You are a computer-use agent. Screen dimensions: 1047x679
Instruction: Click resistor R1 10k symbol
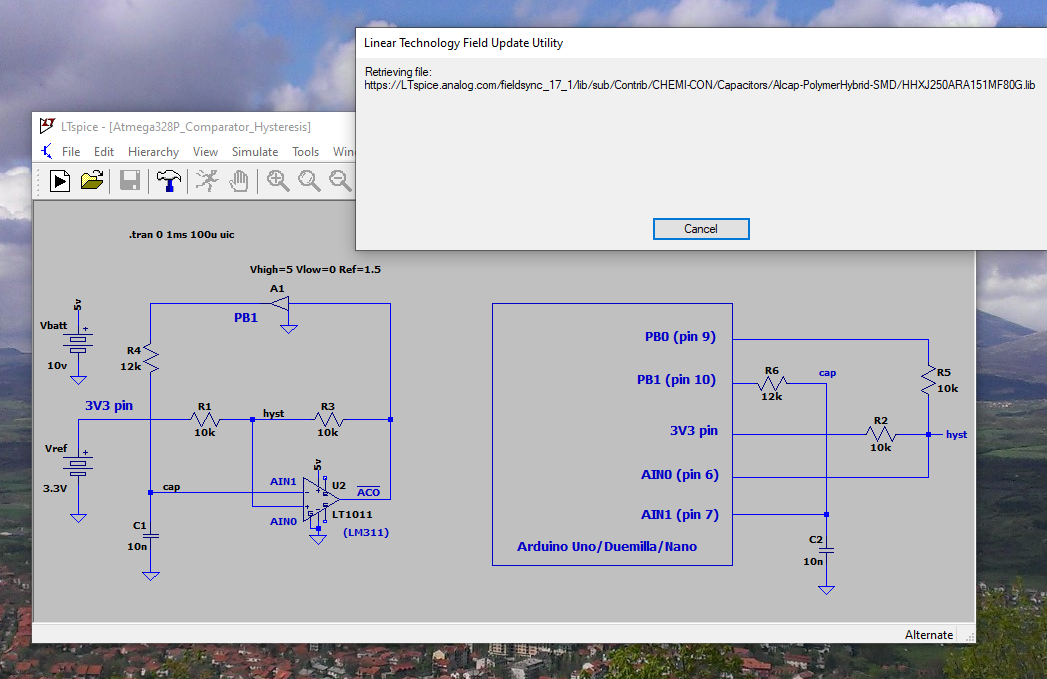205,419
